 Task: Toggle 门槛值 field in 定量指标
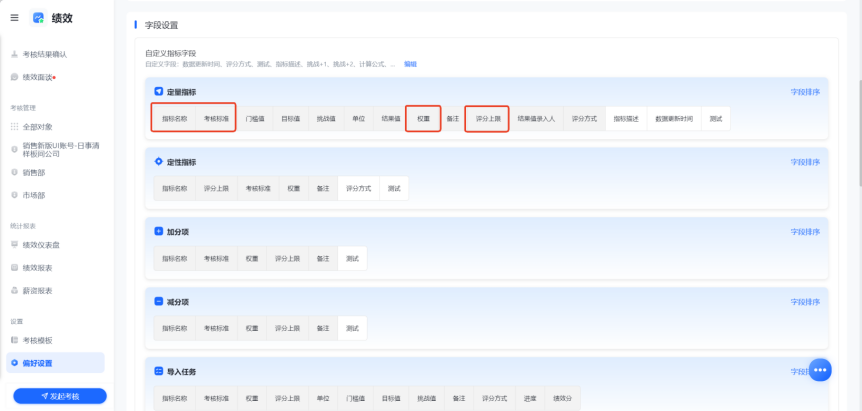point(255,119)
